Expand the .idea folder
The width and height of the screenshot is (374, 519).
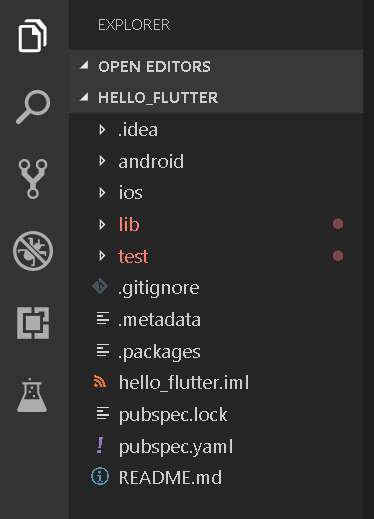(216, 129)
